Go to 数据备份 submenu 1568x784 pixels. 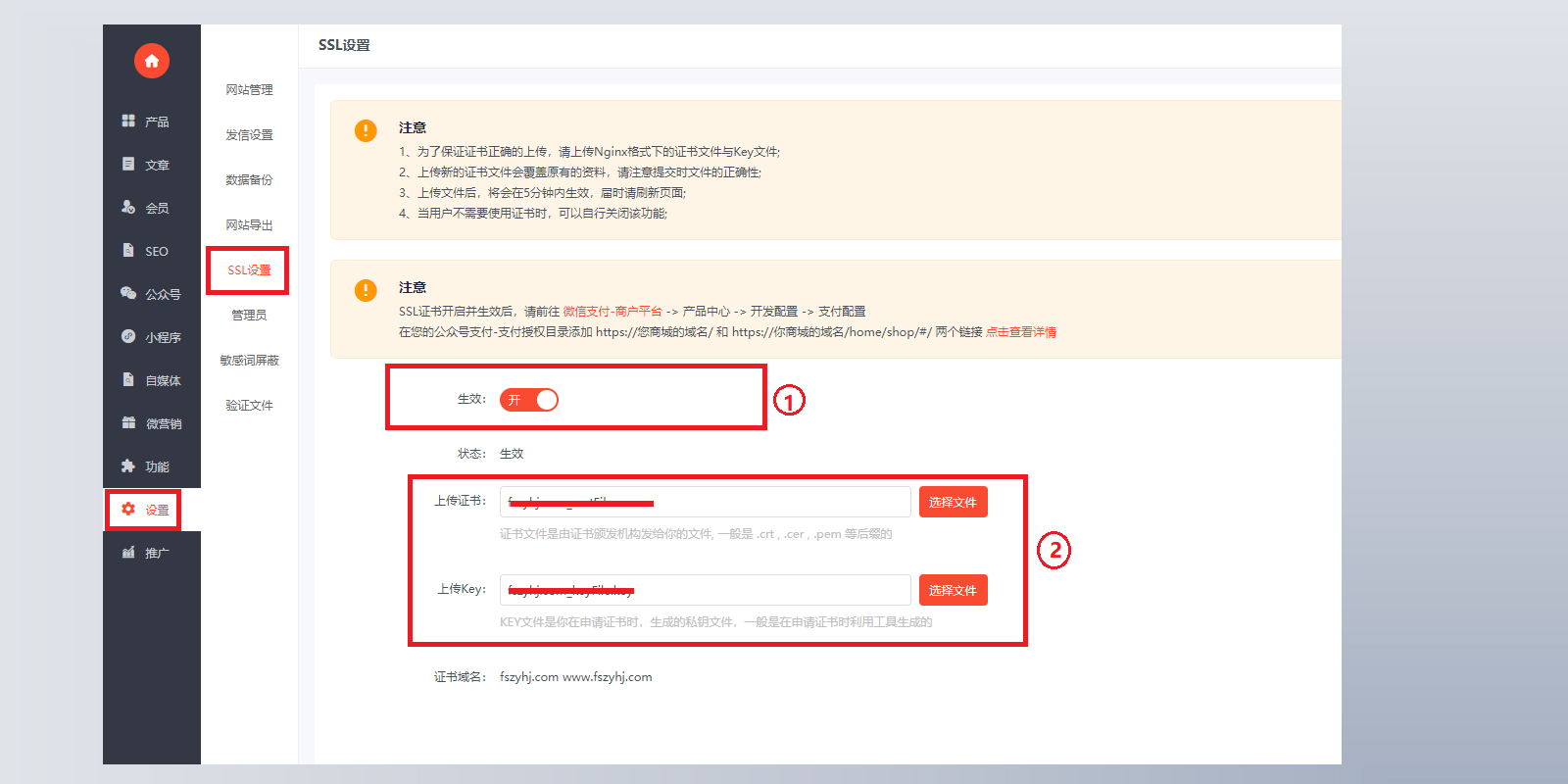pyautogui.click(x=249, y=180)
